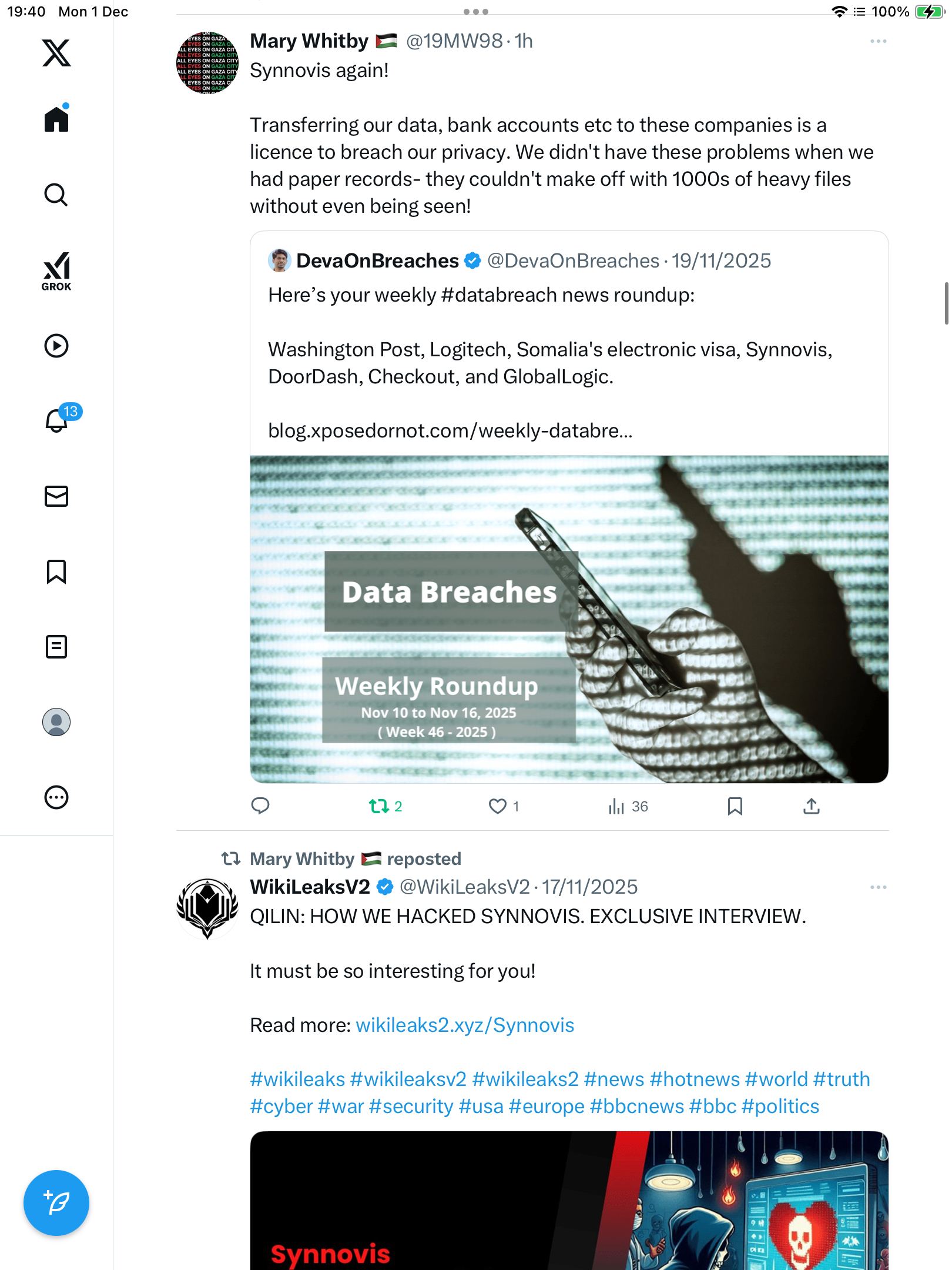The image size is (952, 1270).
Task: Open the Grok assistant icon
Action: [56, 271]
